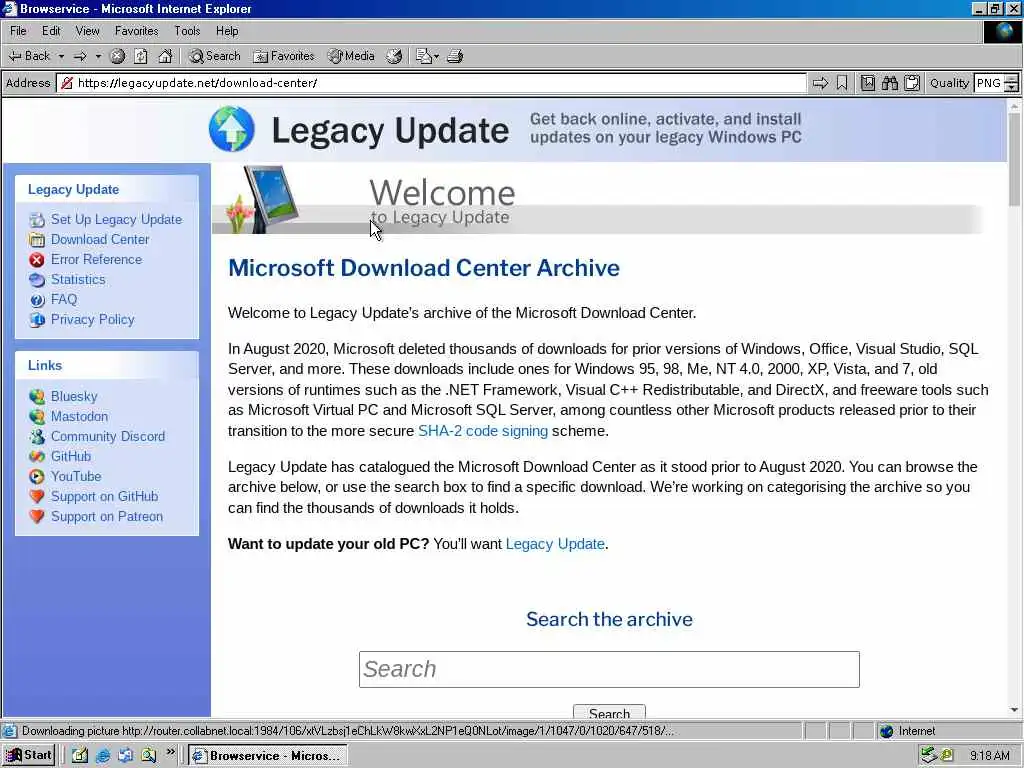Open the View menu
1024x768 pixels.
click(88, 31)
